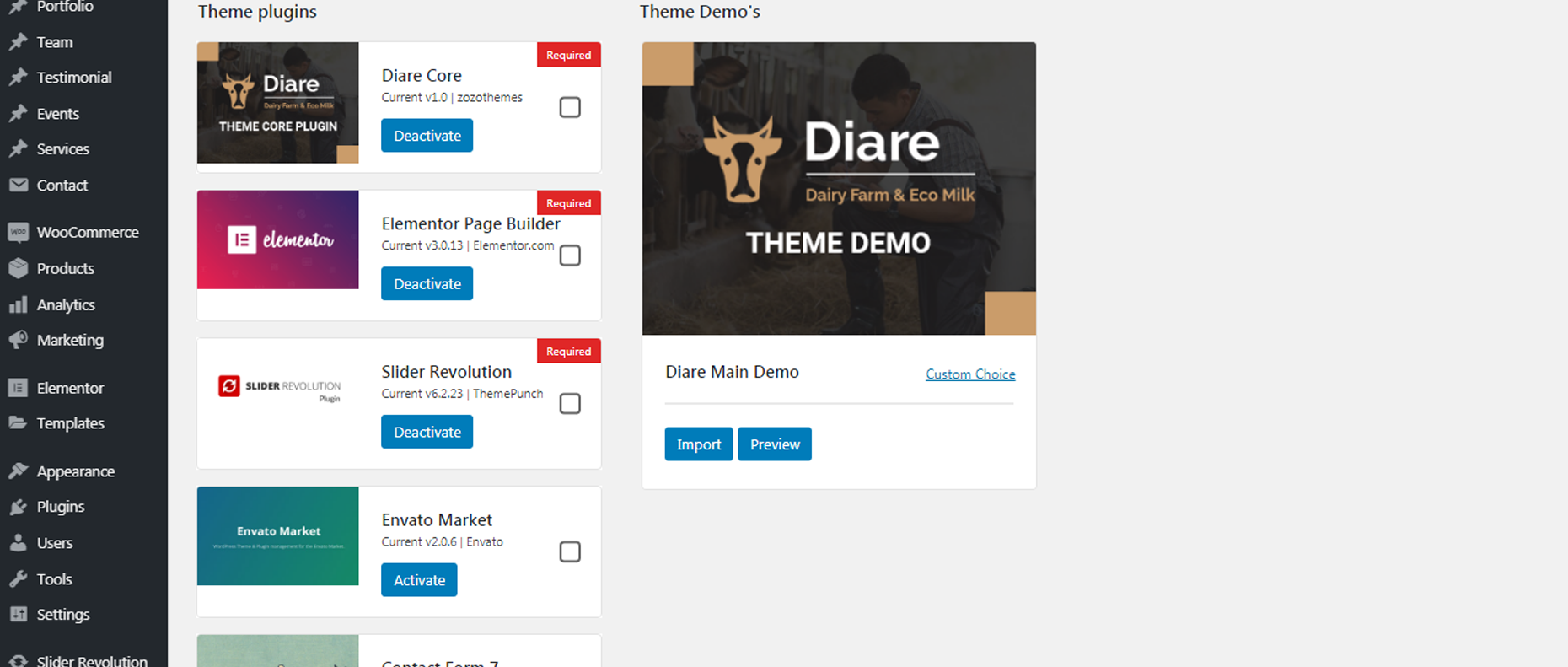The image size is (1568, 667).
Task: Enable the Envato Market checkbox
Action: 570,551
